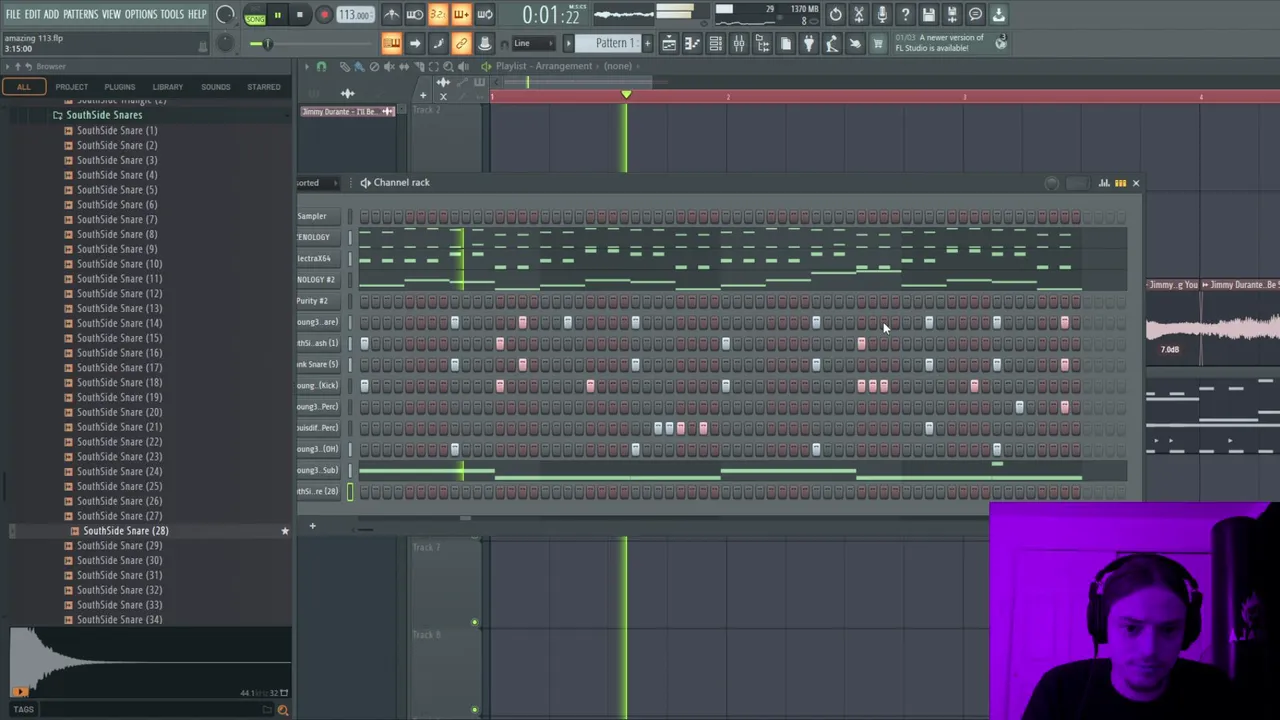Open the FILE menu
Viewport: 1280px width, 720px height.
13,14
